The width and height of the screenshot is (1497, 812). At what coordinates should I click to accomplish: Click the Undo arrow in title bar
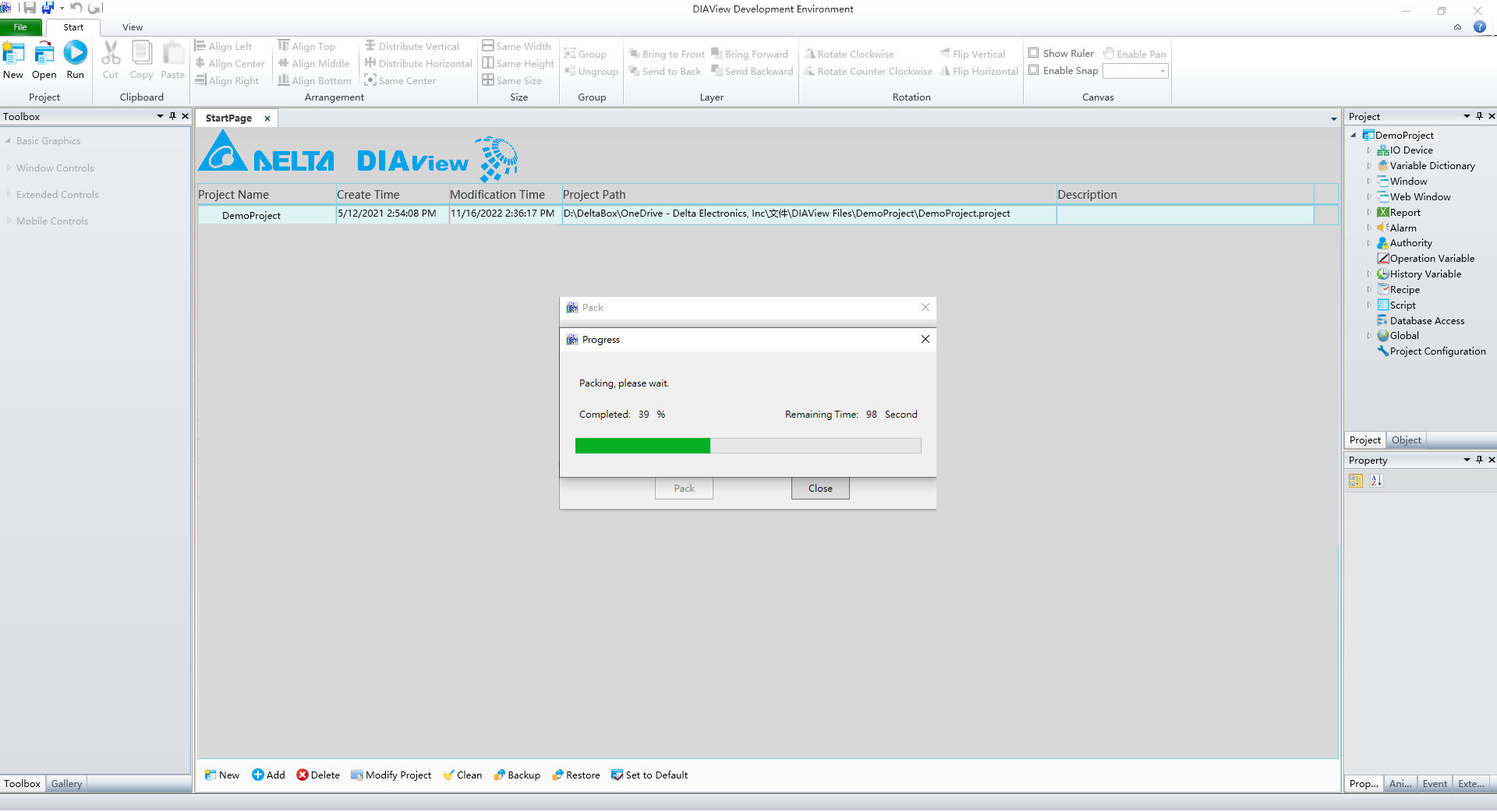pyautogui.click(x=76, y=8)
